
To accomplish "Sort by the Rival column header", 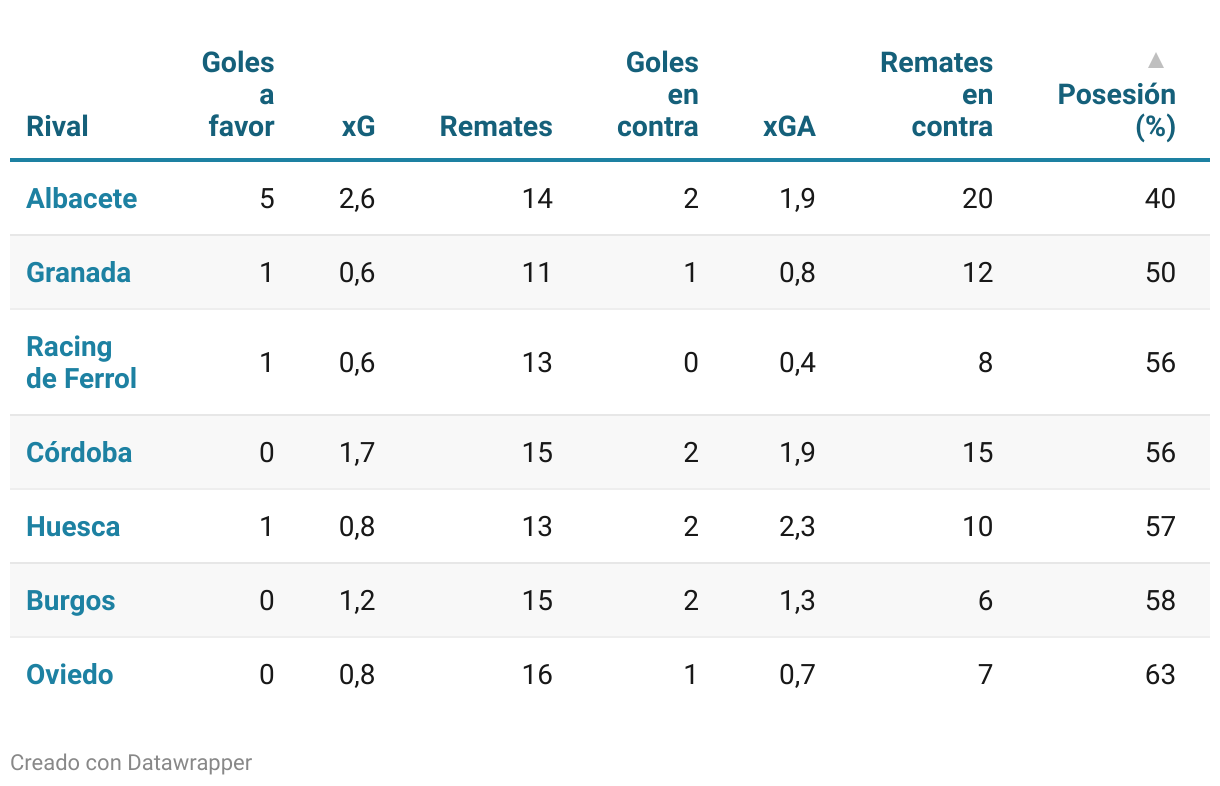I will click(x=57, y=127).
